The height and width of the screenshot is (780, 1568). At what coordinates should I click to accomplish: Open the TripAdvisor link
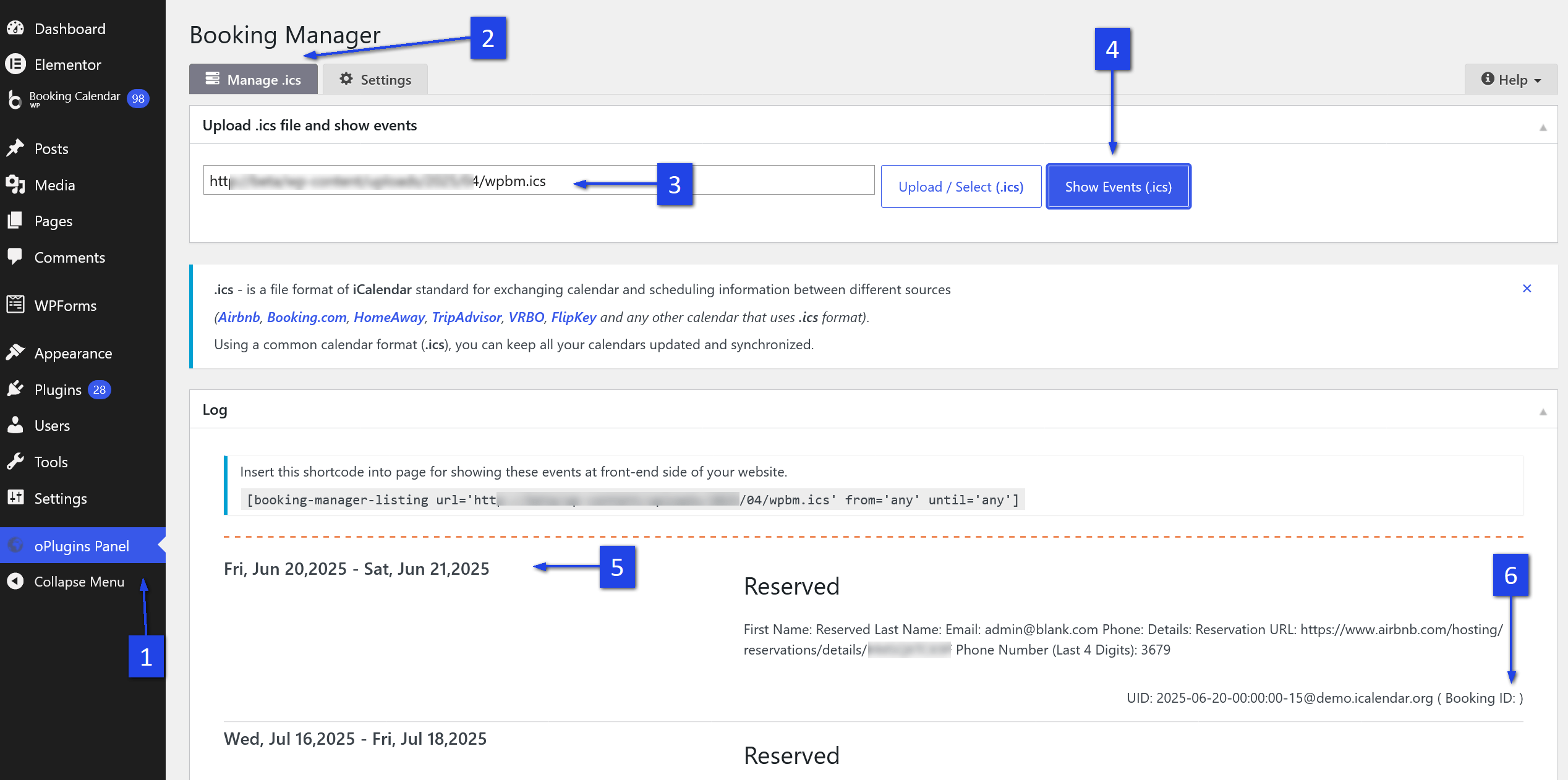click(466, 317)
